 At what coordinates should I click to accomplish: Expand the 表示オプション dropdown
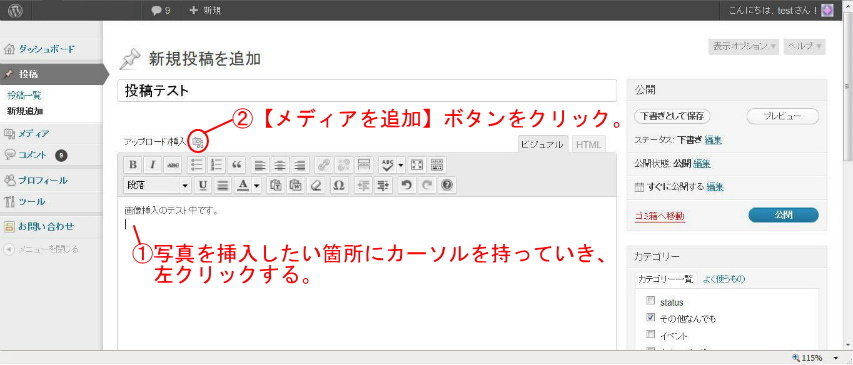744,46
